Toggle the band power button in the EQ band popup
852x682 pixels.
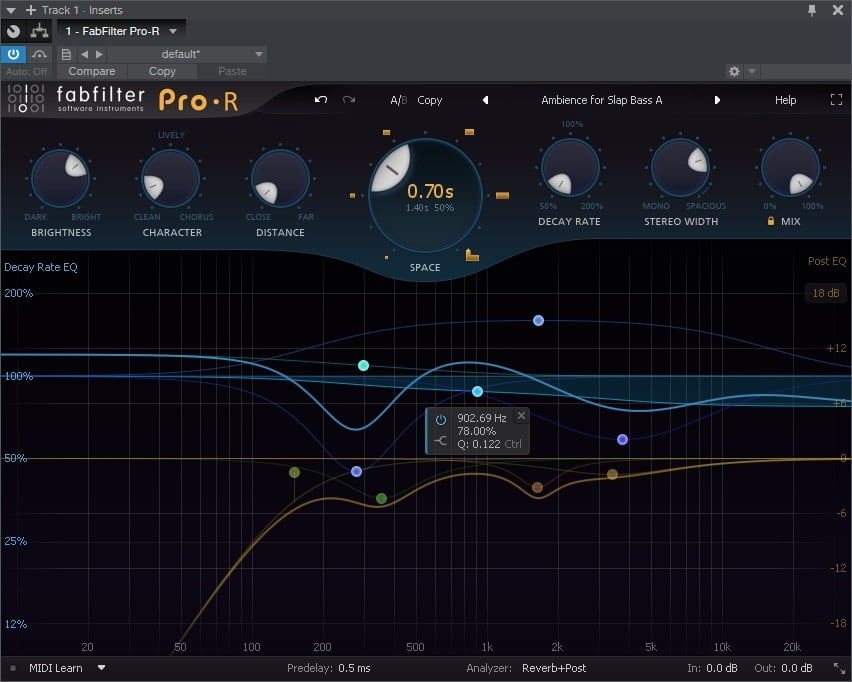tap(441, 420)
